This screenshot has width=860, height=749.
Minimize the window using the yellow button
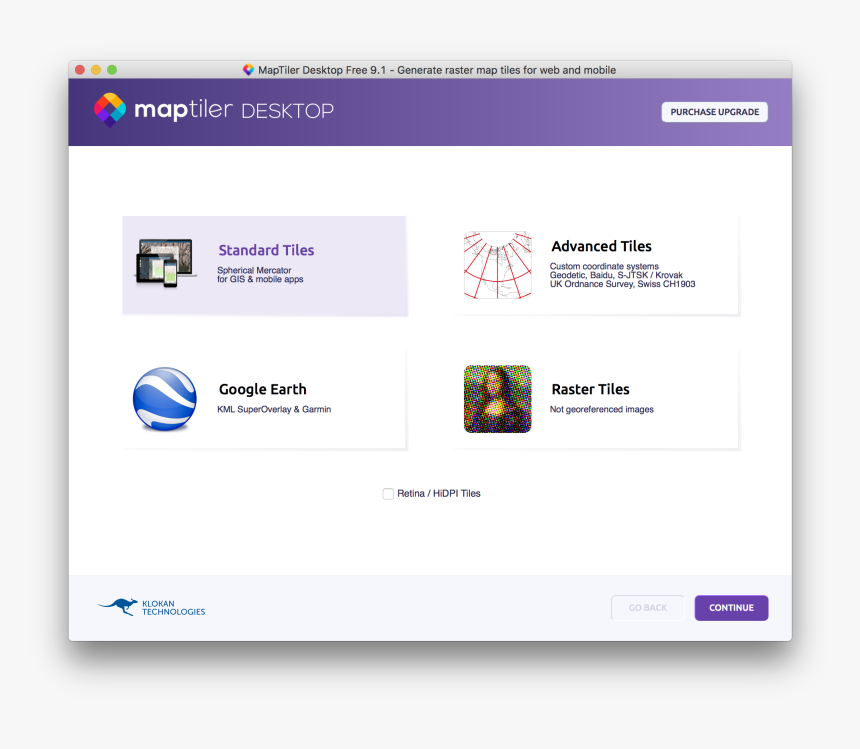[x=95, y=70]
